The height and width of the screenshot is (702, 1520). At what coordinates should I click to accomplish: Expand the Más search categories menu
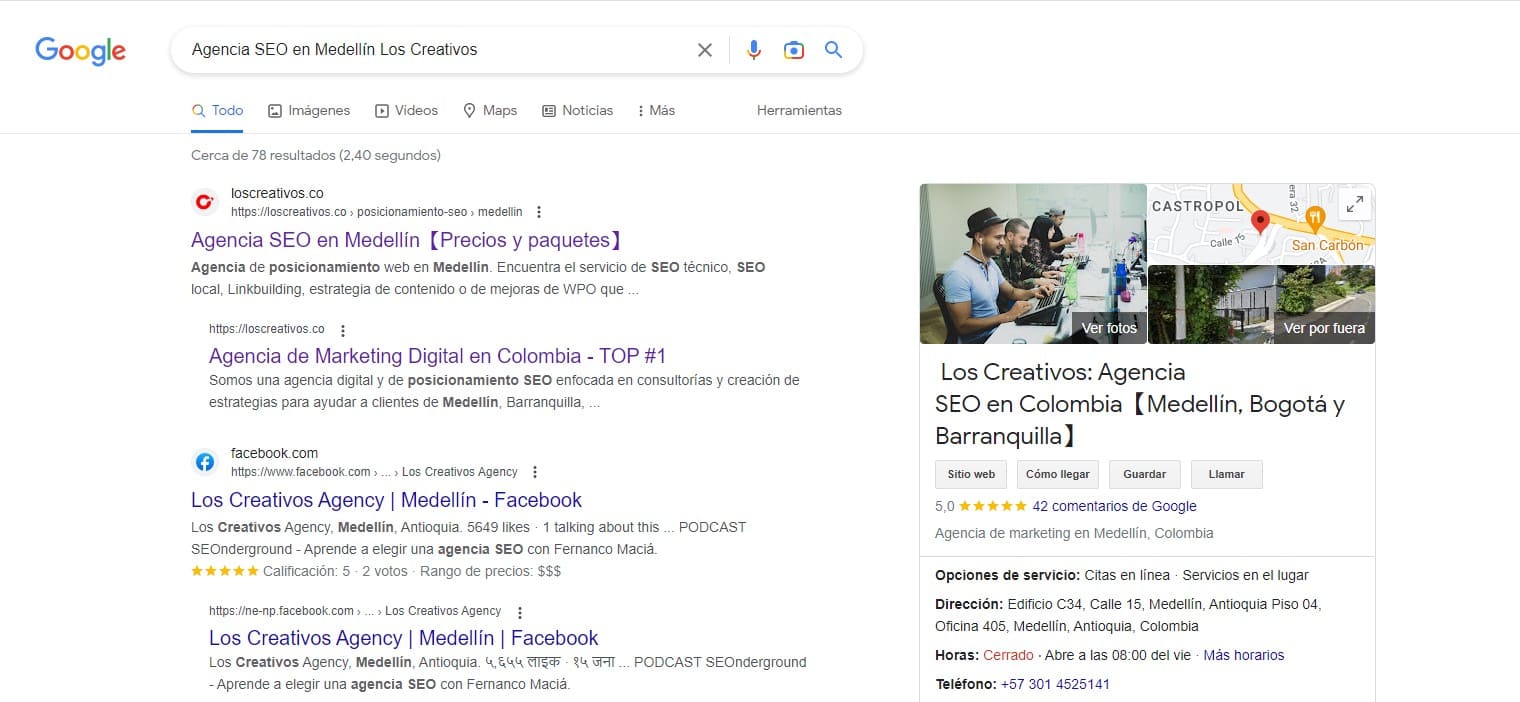click(655, 110)
